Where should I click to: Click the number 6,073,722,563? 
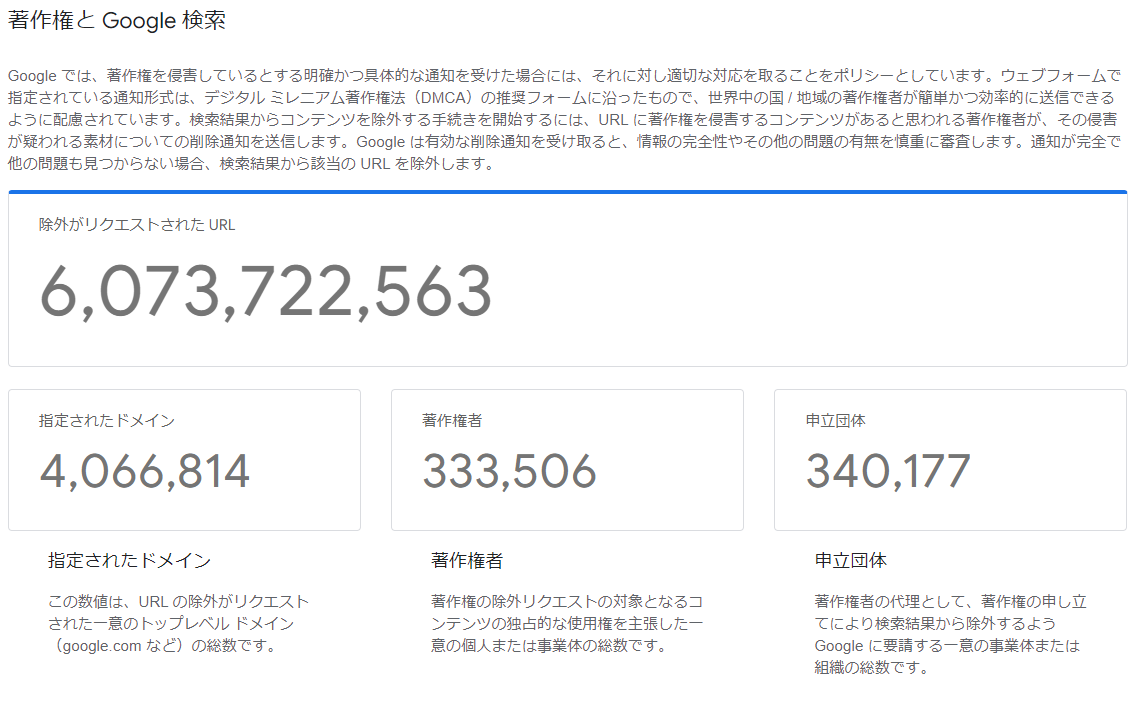[266, 292]
